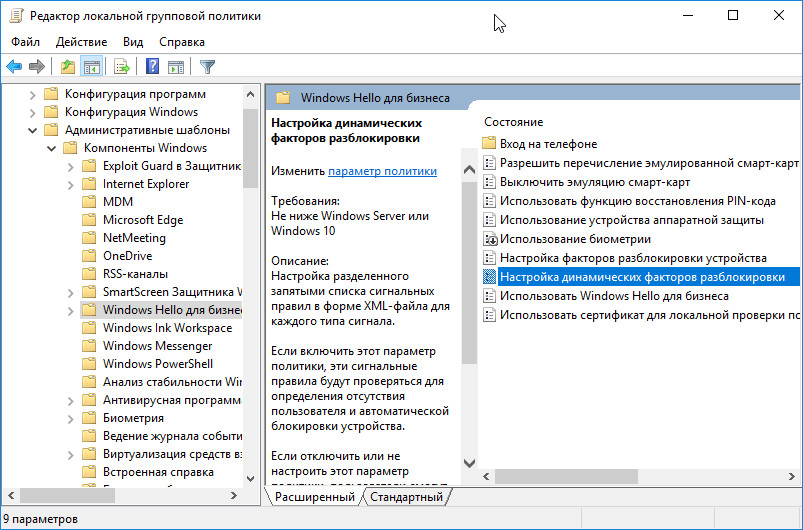Click the 'параметр политики' link
The width and height of the screenshot is (803, 530).
[382, 171]
